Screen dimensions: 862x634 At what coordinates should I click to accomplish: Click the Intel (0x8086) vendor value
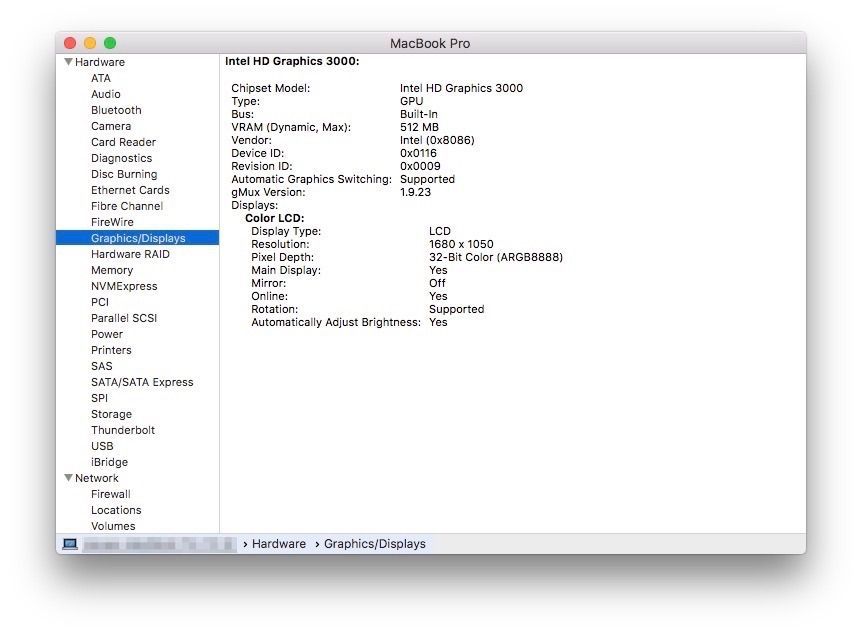point(437,140)
